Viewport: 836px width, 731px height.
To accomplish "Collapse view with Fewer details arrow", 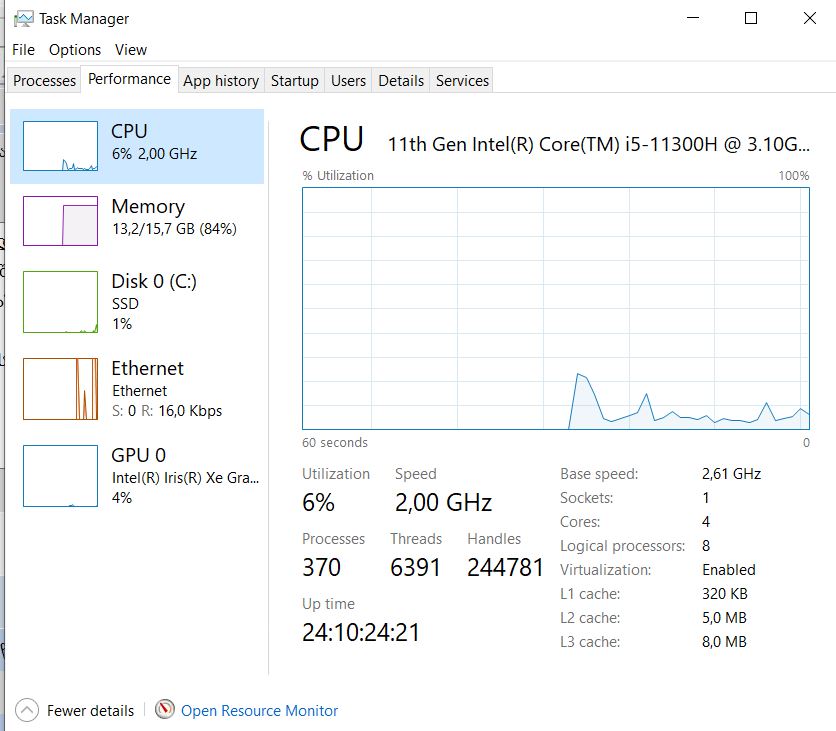I will click(x=27, y=710).
